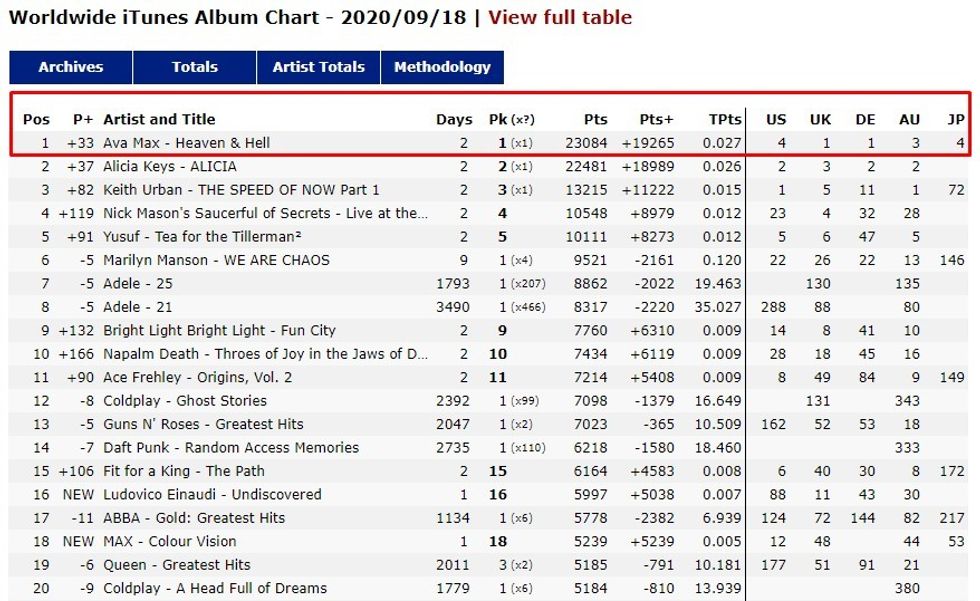Click Daft Punk - Random Access Memories
This screenshot has height=601, width=980.
pos(231,447)
